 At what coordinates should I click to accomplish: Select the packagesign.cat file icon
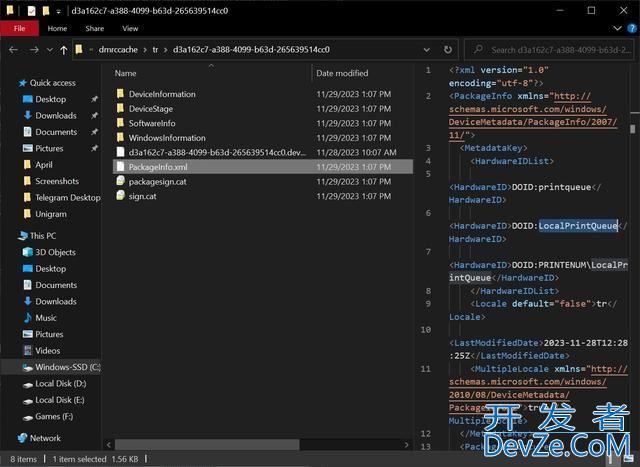(120, 181)
